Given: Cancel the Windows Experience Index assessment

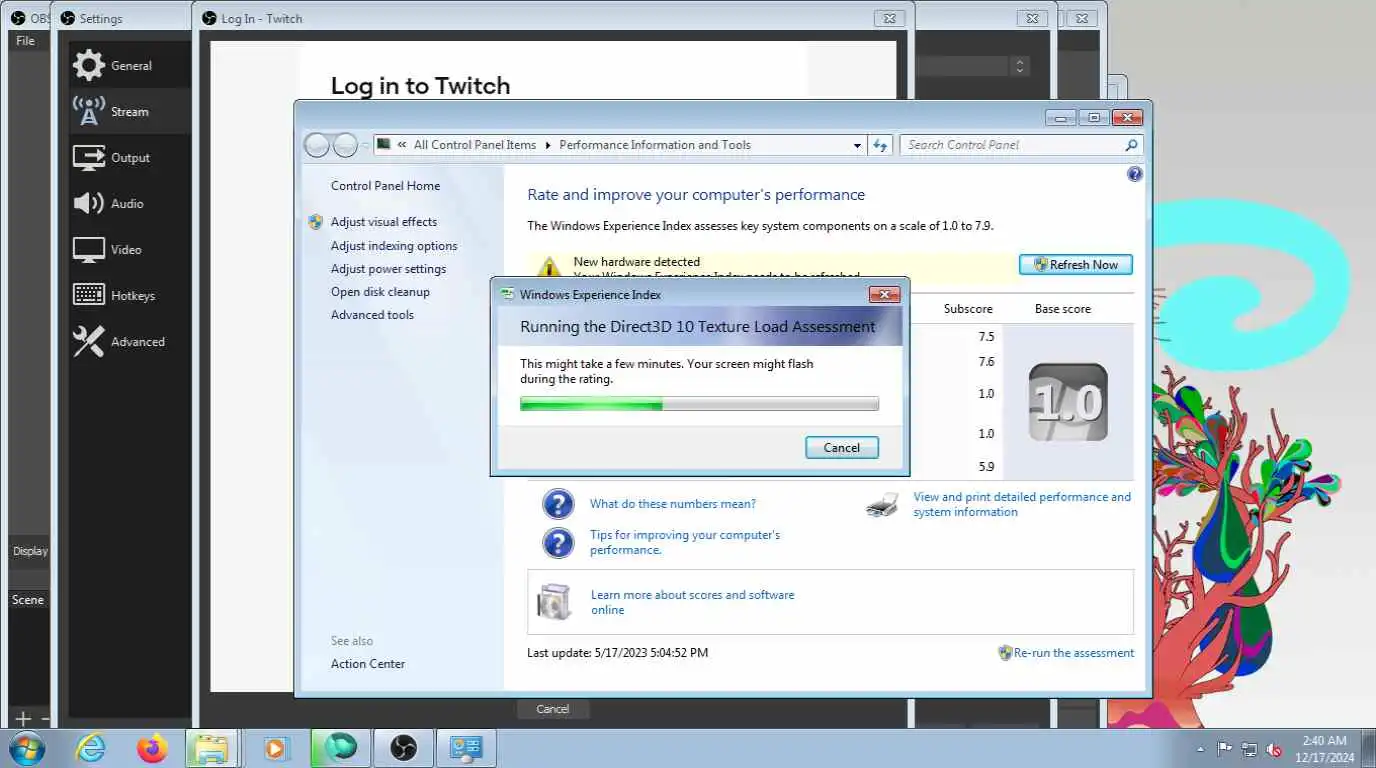Looking at the screenshot, I should coord(842,448).
